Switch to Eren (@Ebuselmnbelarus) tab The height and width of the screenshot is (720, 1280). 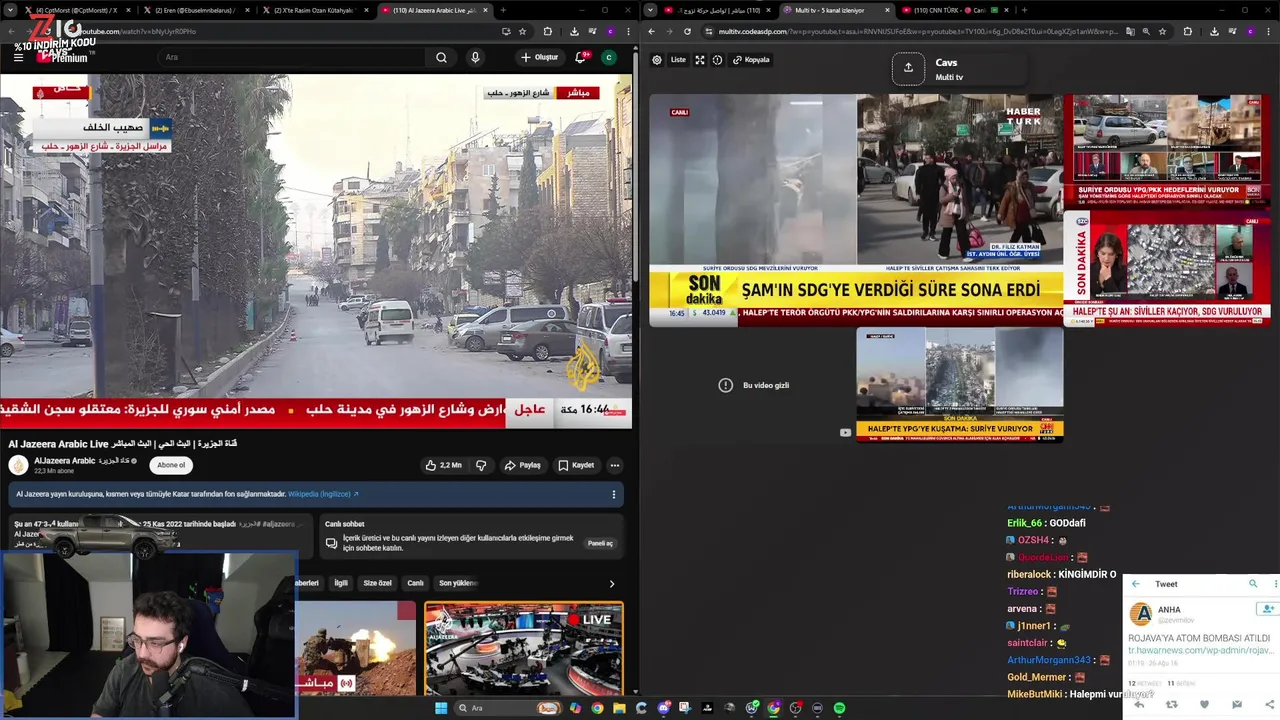pos(195,10)
